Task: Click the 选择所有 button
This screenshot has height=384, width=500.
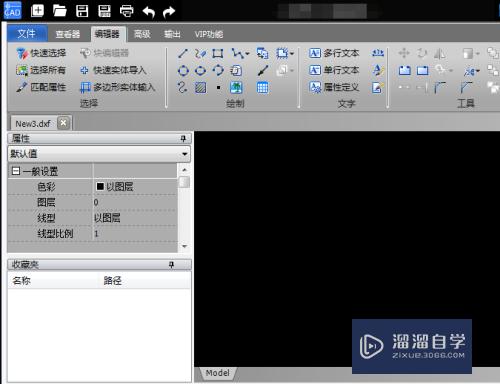Action: coord(42,70)
